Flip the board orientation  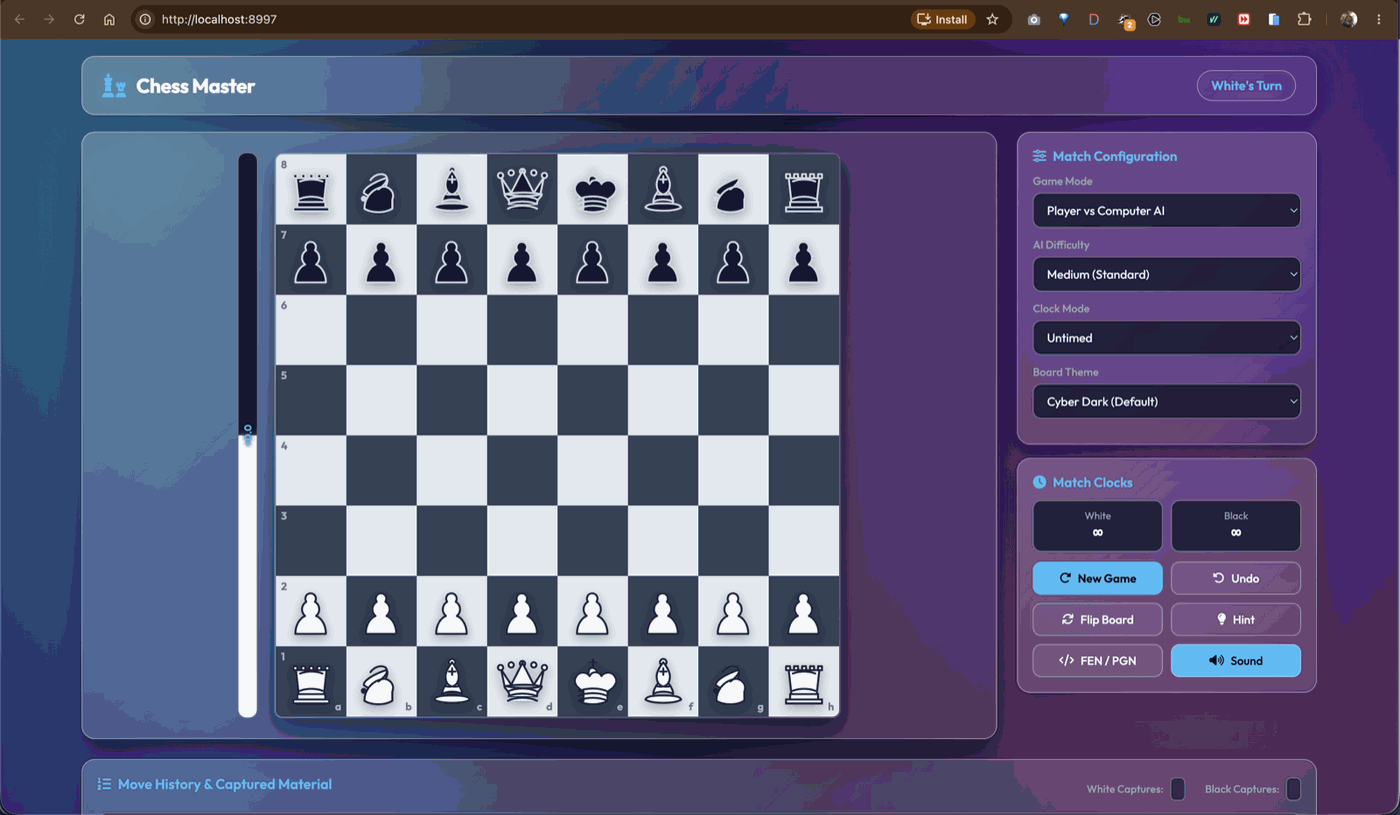[x=1098, y=620]
